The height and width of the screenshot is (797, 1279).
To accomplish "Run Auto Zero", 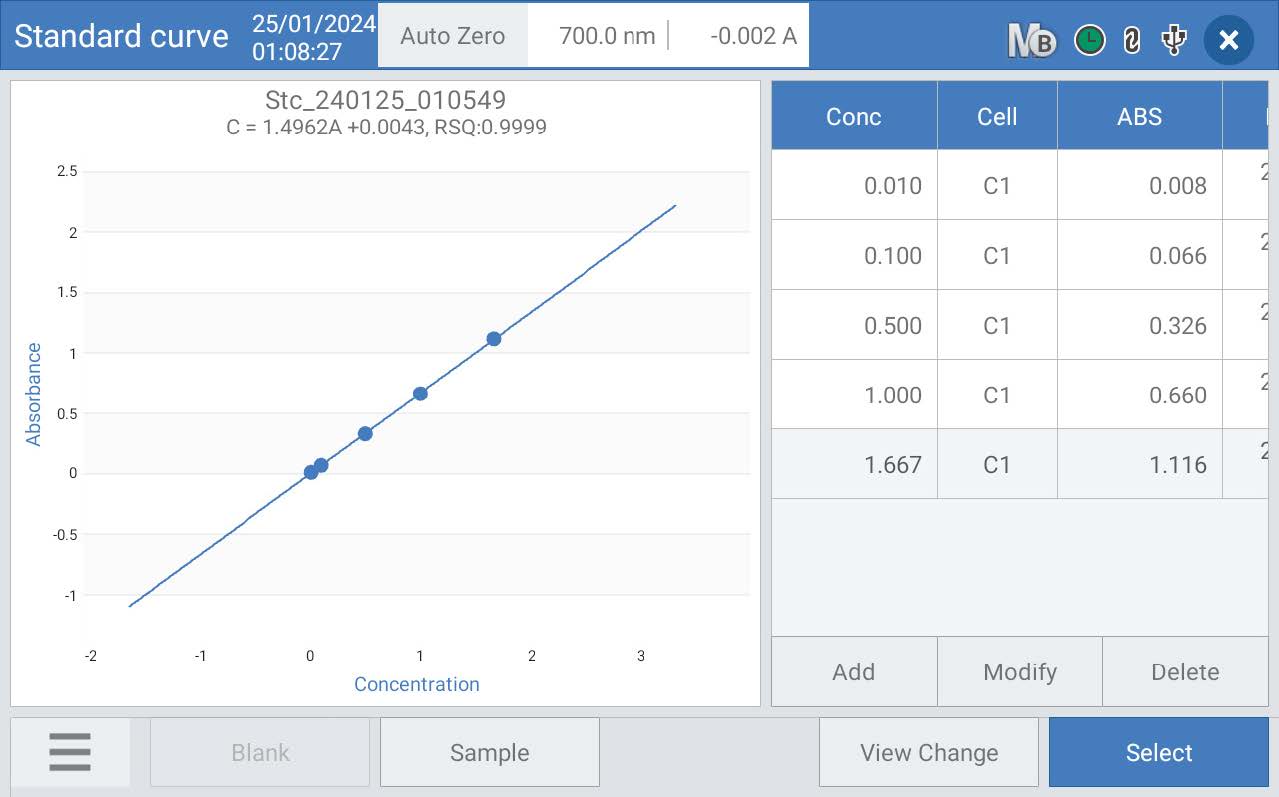I will click(x=453, y=36).
